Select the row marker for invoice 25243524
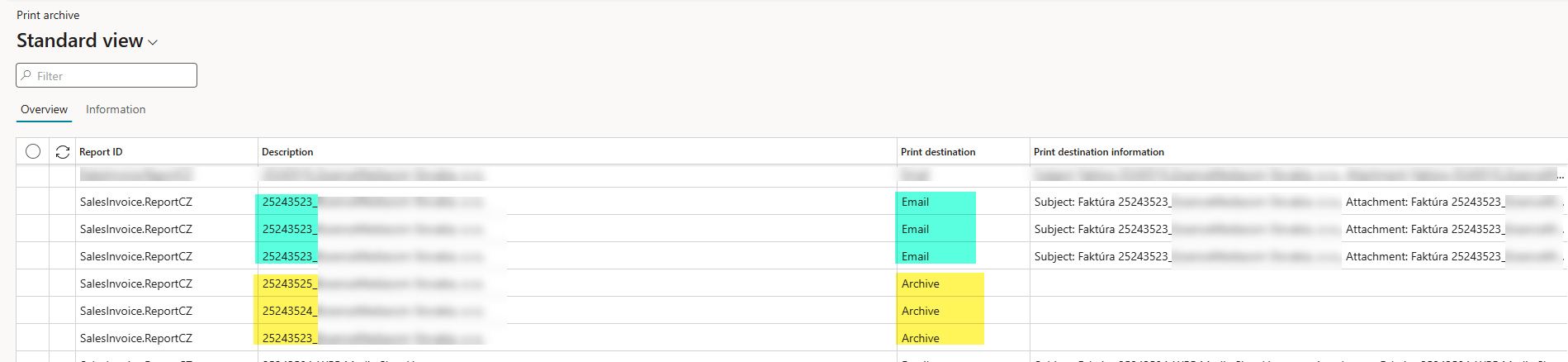This screenshot has height=362, width=1568. 33,311
